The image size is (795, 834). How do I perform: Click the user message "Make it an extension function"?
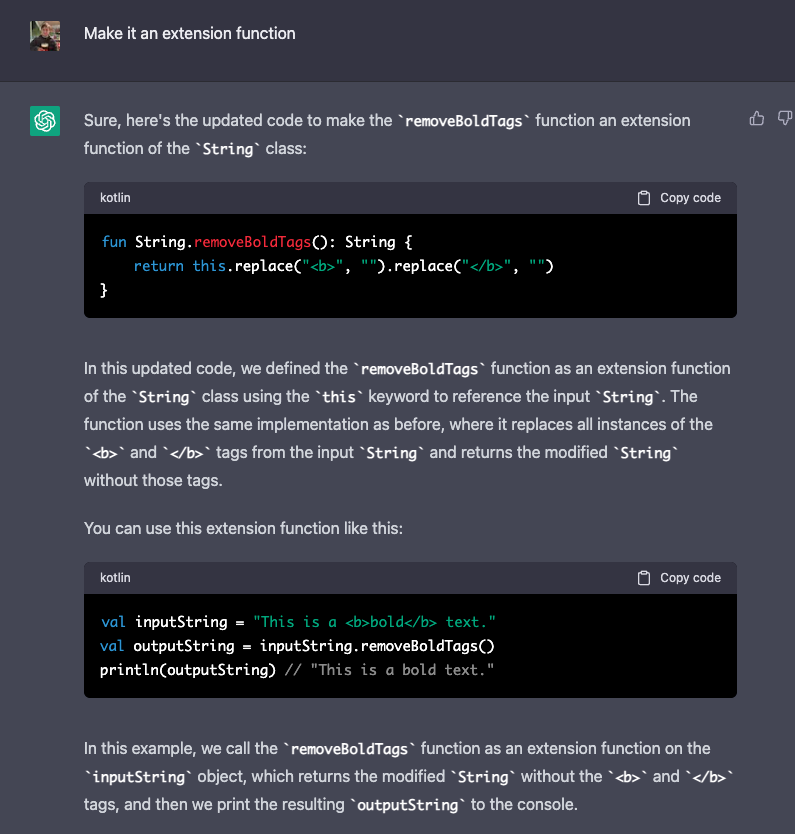click(x=190, y=34)
